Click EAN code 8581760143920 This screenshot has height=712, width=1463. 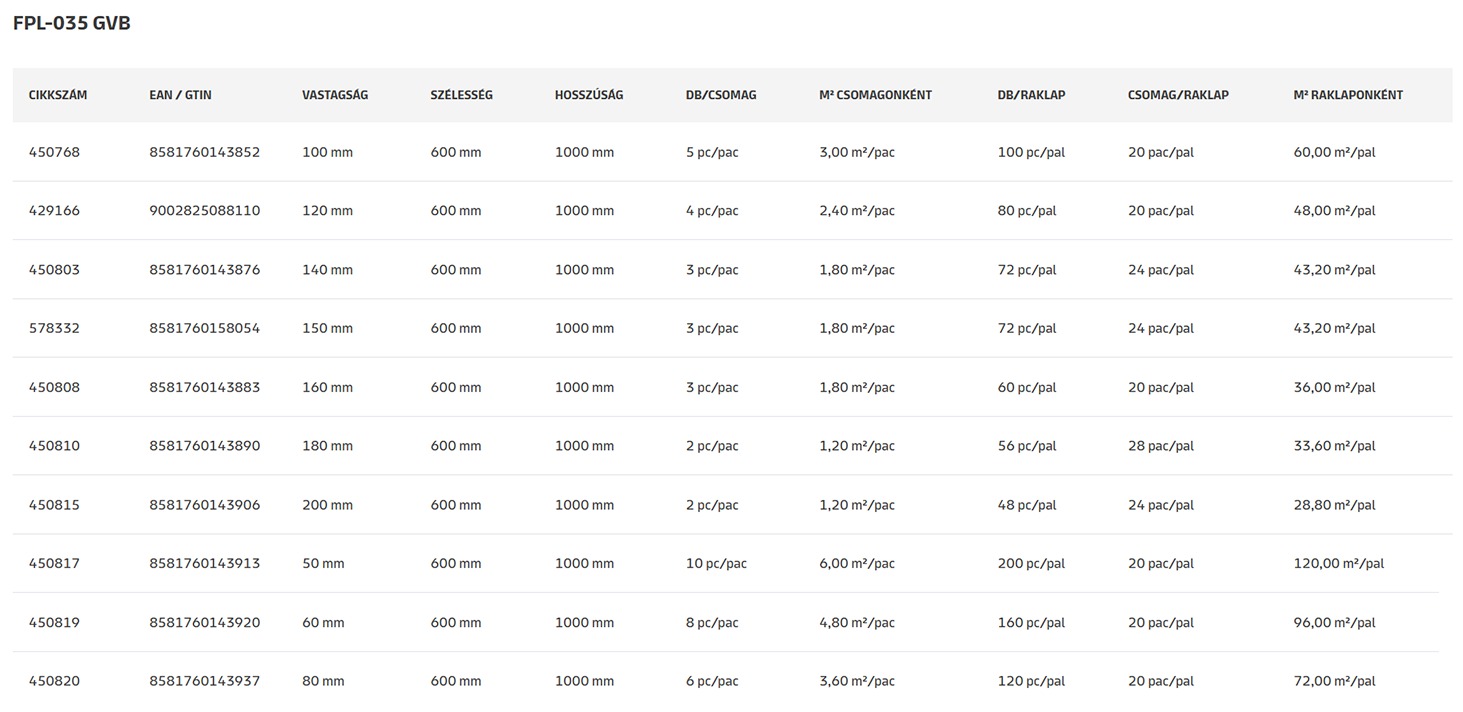(x=204, y=623)
